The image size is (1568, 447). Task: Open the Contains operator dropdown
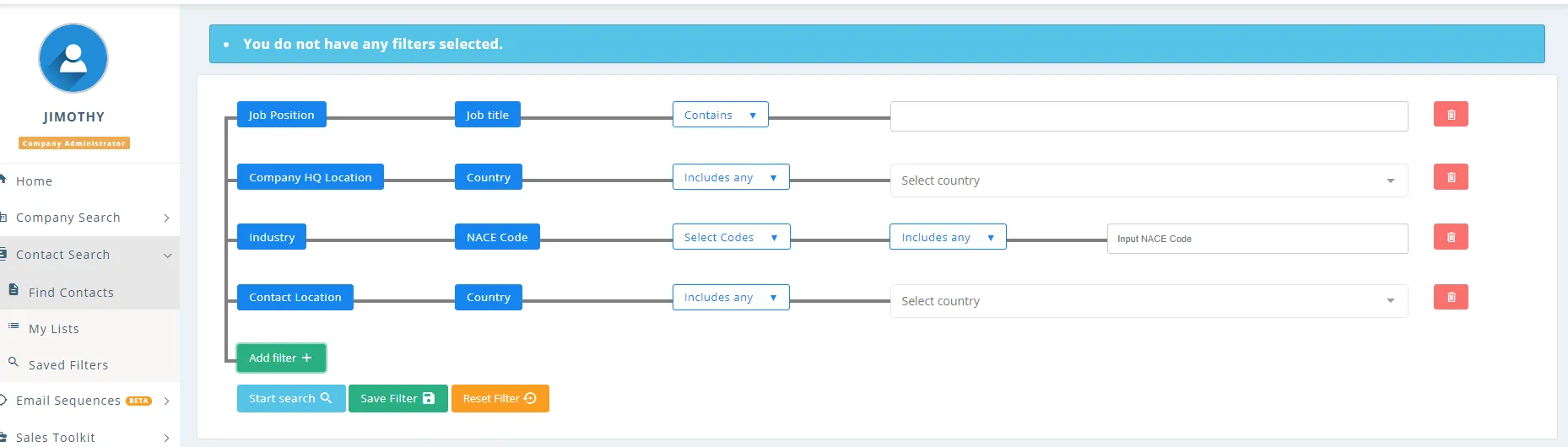coord(720,115)
